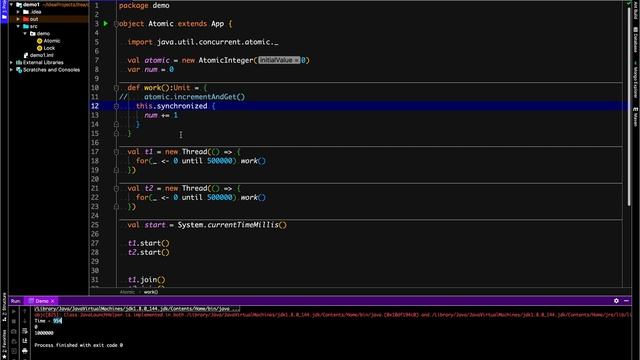Click the work() breadcrumb
Screen dimensions: 640x360
[x=151, y=292]
